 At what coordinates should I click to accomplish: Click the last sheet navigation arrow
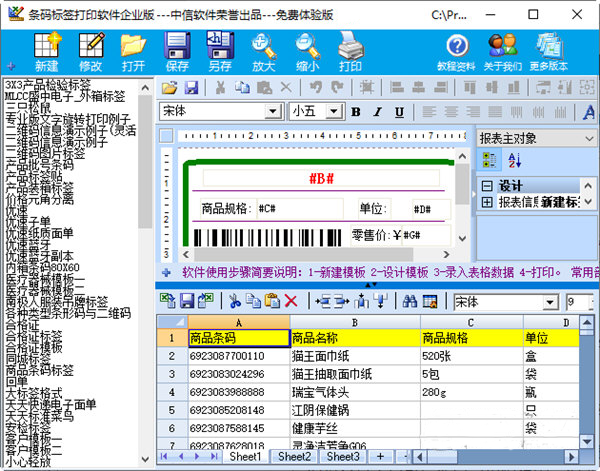[214, 456]
